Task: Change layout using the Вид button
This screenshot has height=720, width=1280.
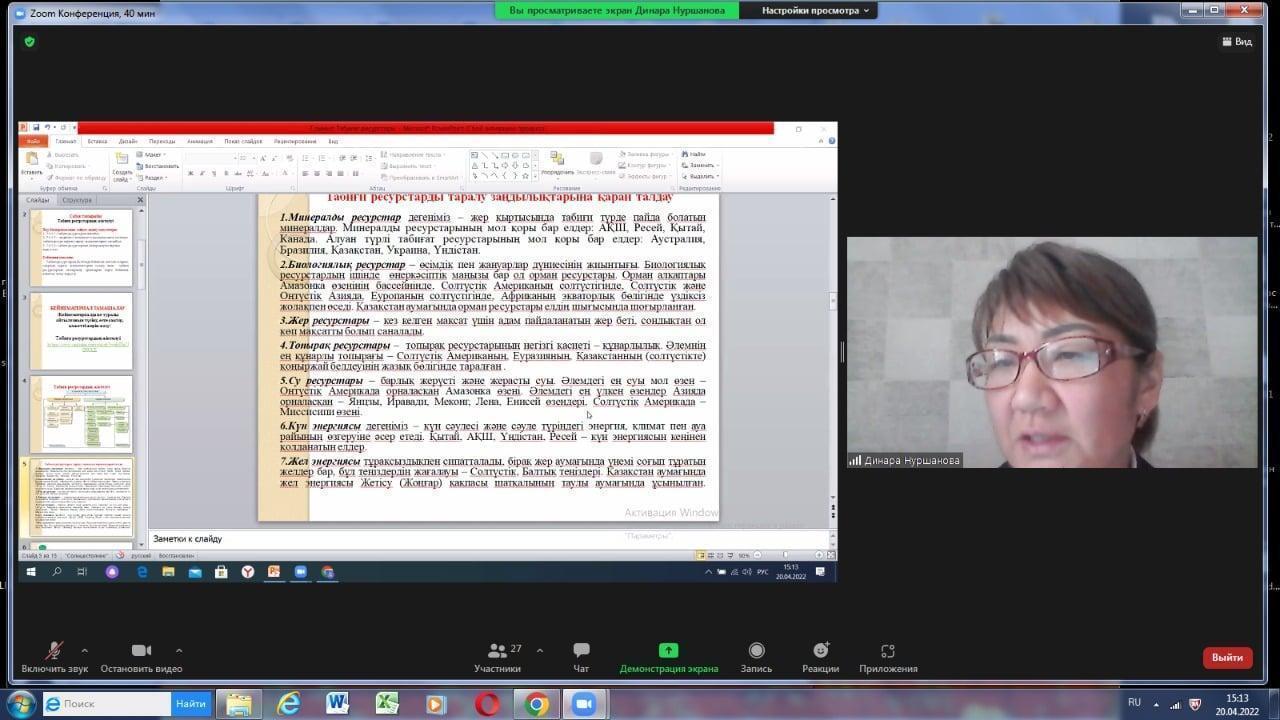Action: pos(1237,42)
